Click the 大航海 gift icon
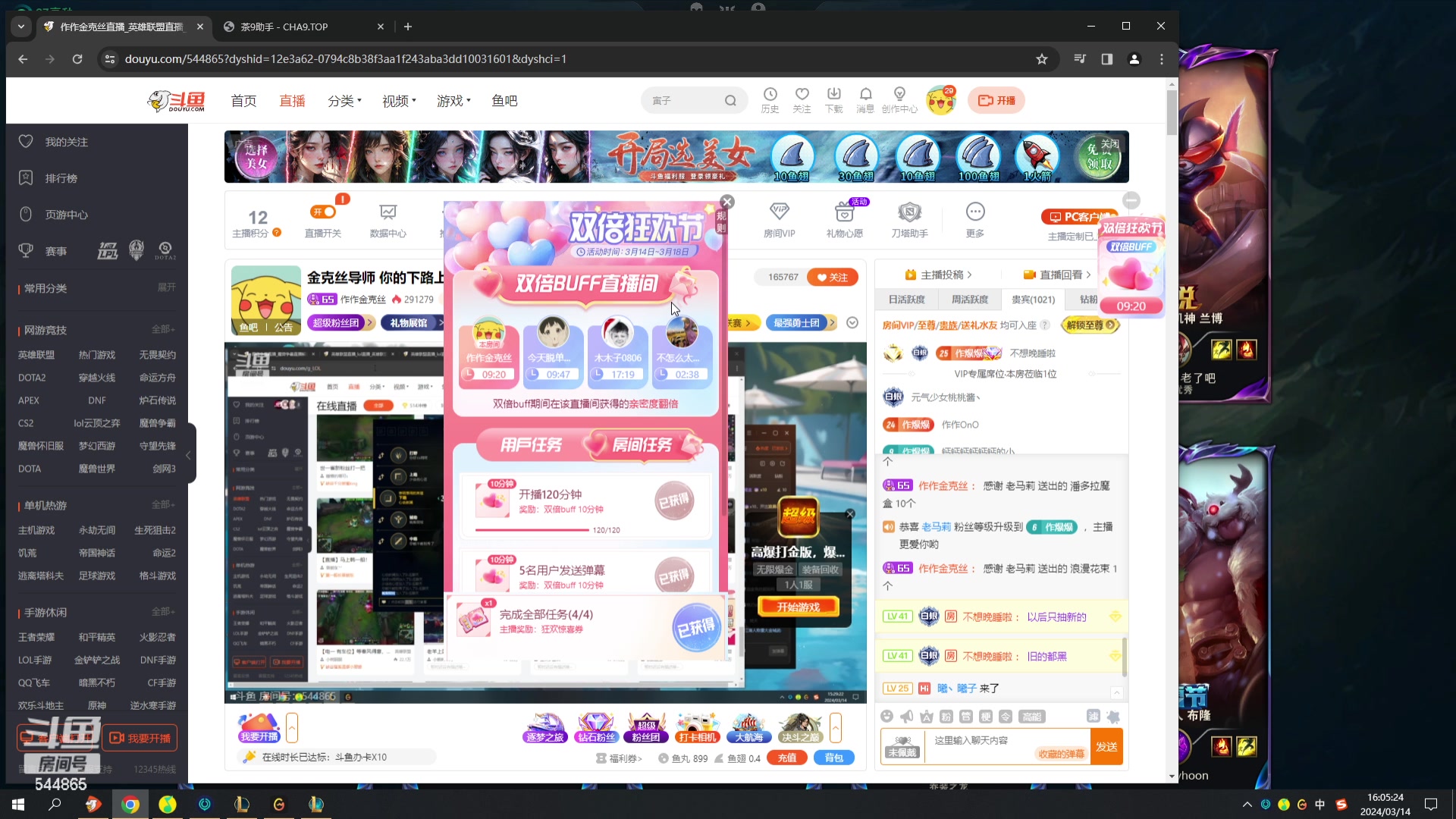 click(x=748, y=728)
